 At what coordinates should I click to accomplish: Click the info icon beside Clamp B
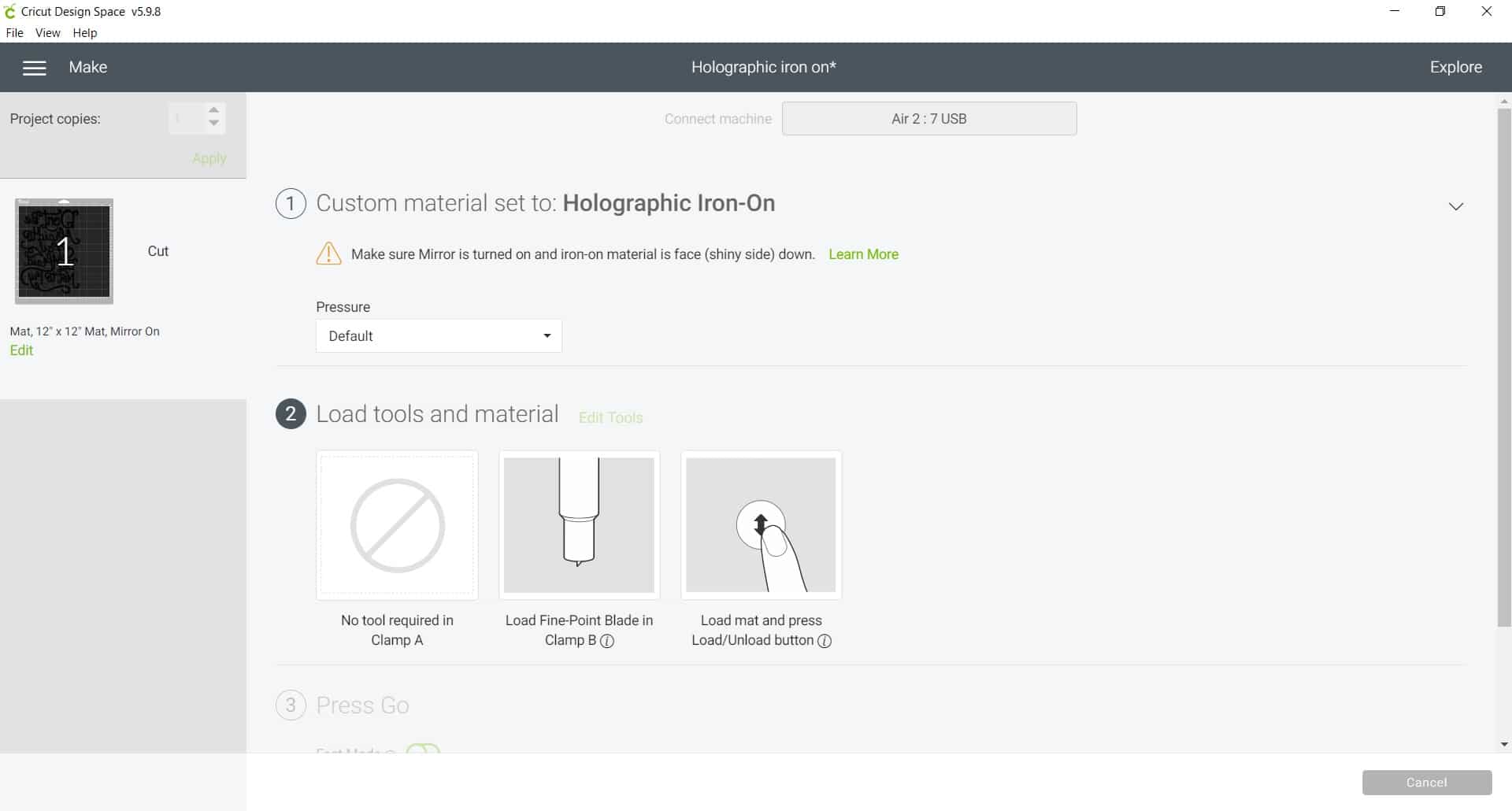[607, 641]
